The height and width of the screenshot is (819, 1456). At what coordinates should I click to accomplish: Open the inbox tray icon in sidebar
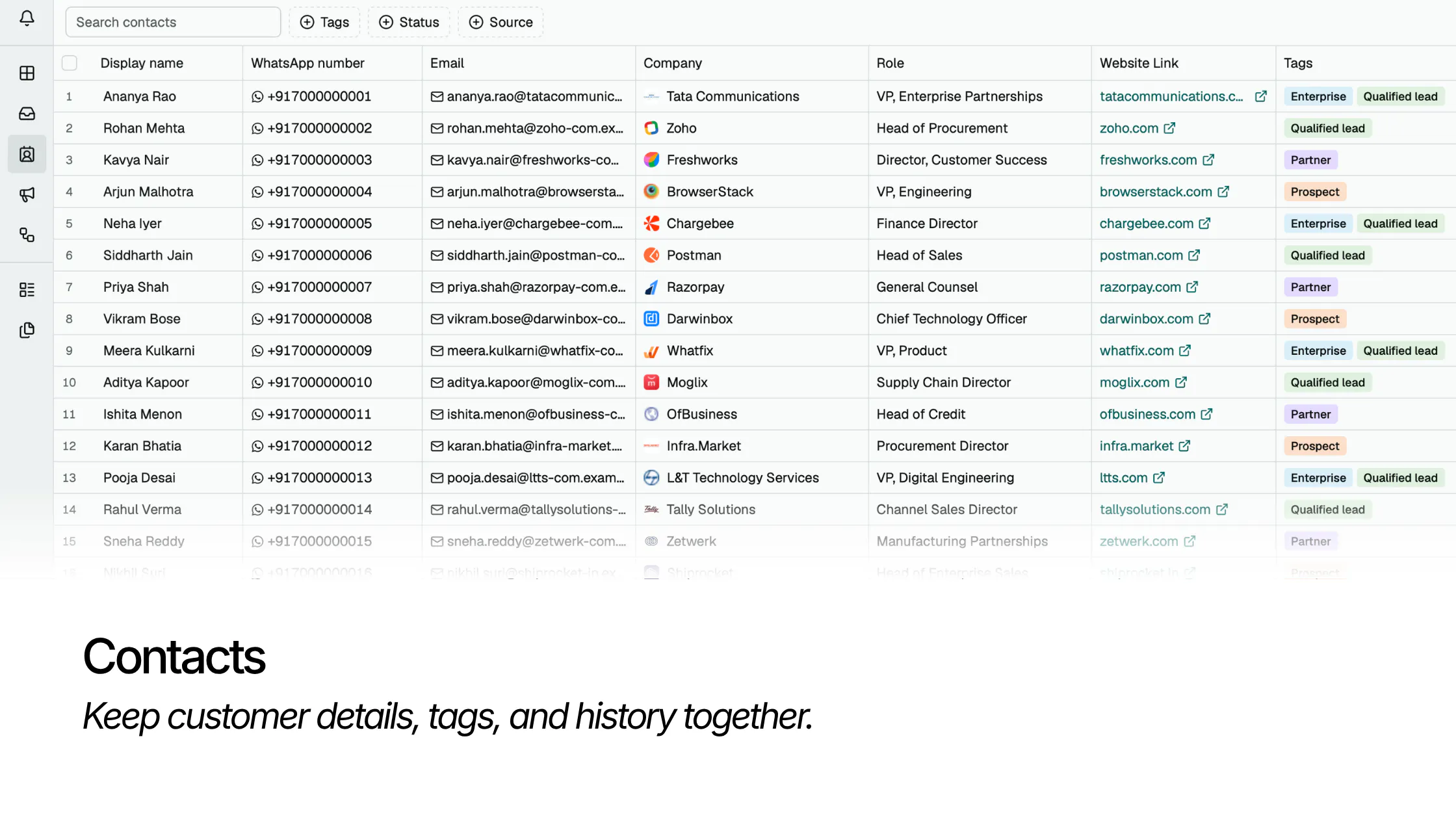tap(27, 114)
